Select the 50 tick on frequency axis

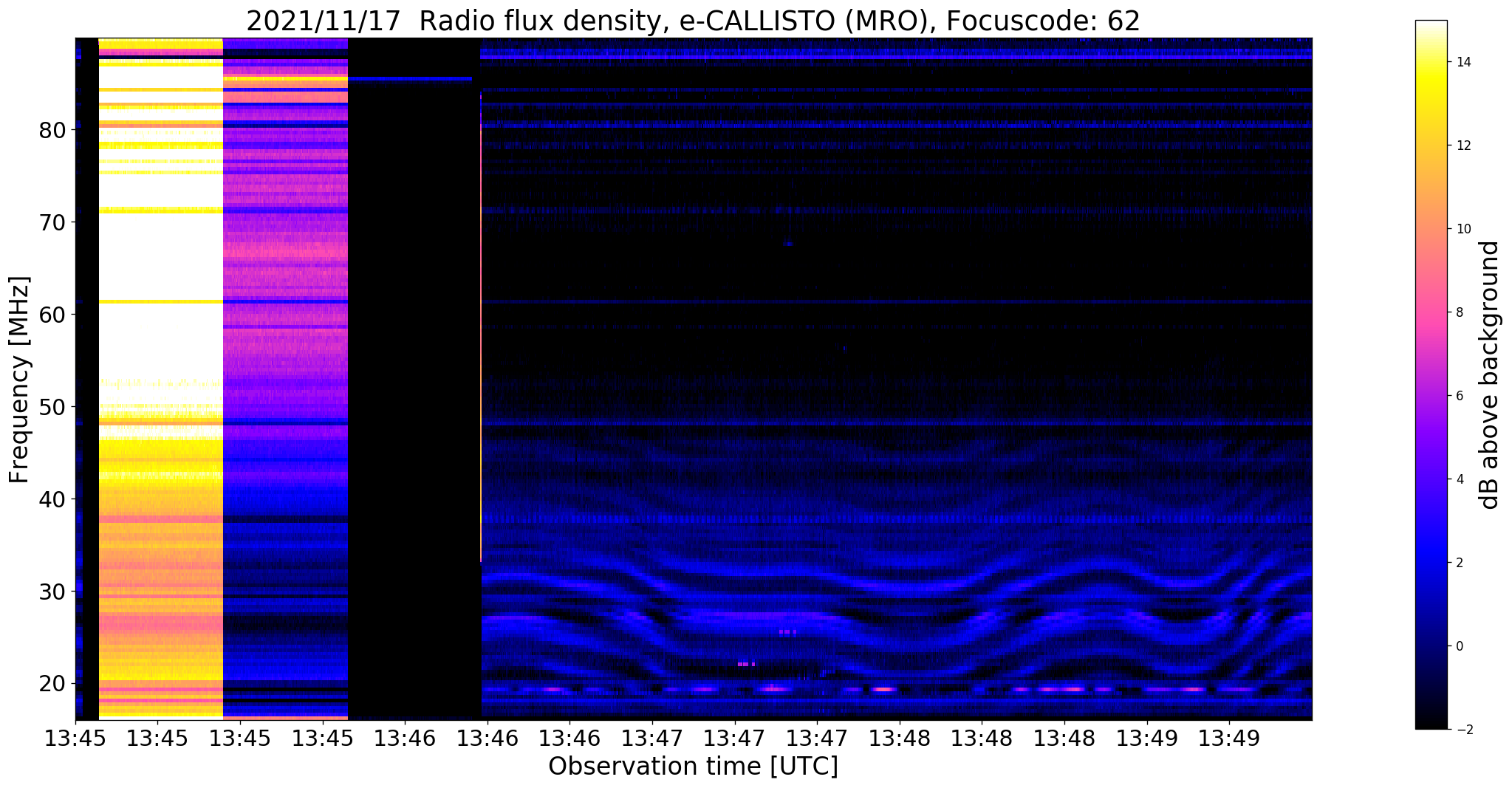pyautogui.click(x=52, y=408)
